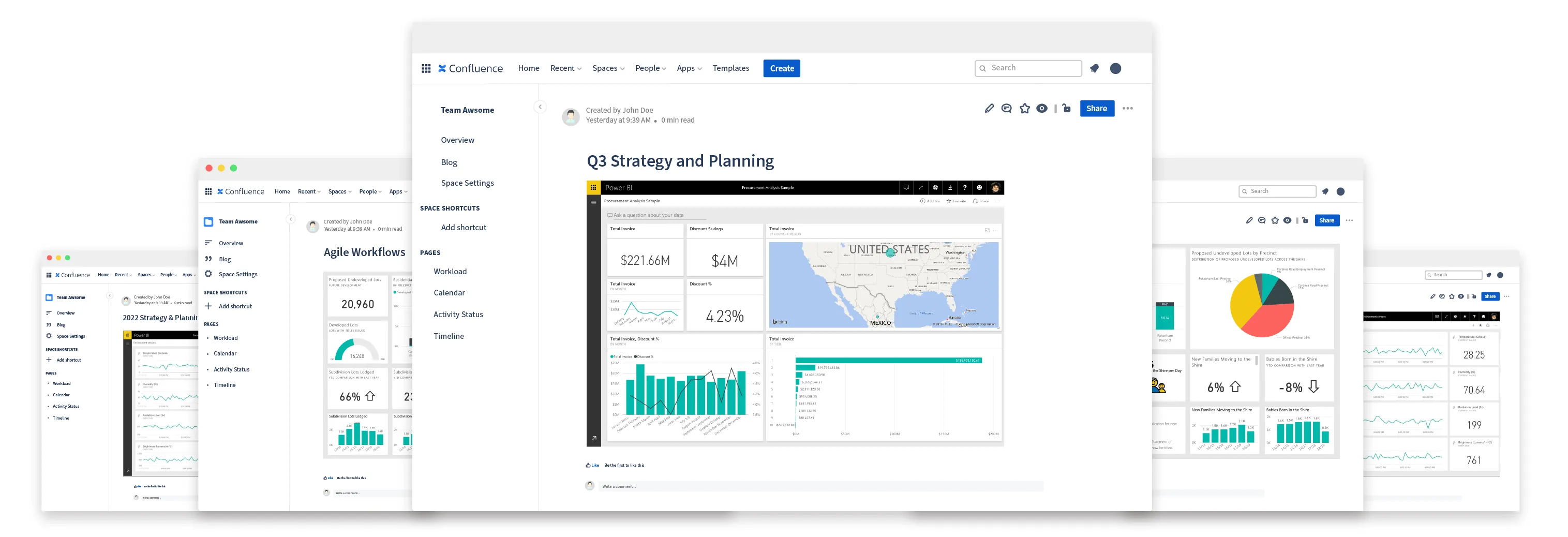This screenshot has height=537, width=1568.
Task: Click the expand arrow at Power BI's bottom-left corner
Action: pos(594,438)
